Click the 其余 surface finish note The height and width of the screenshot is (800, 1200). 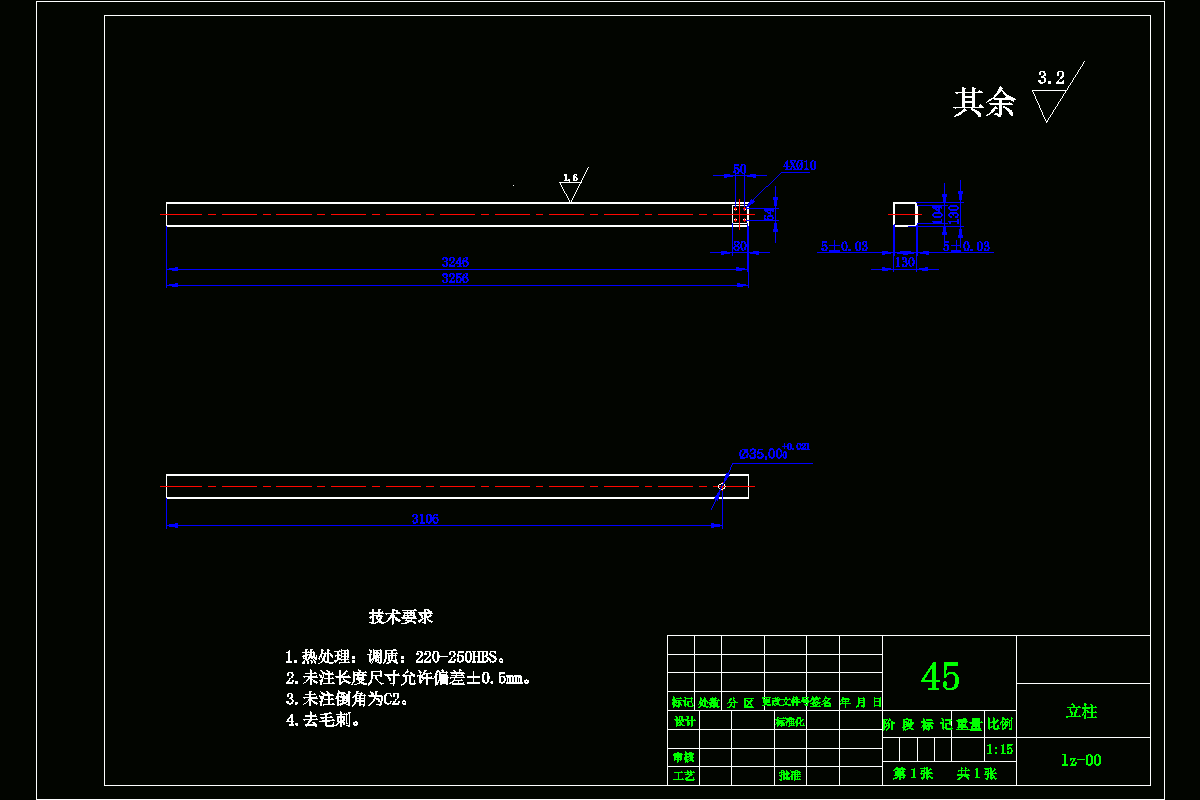coord(984,102)
